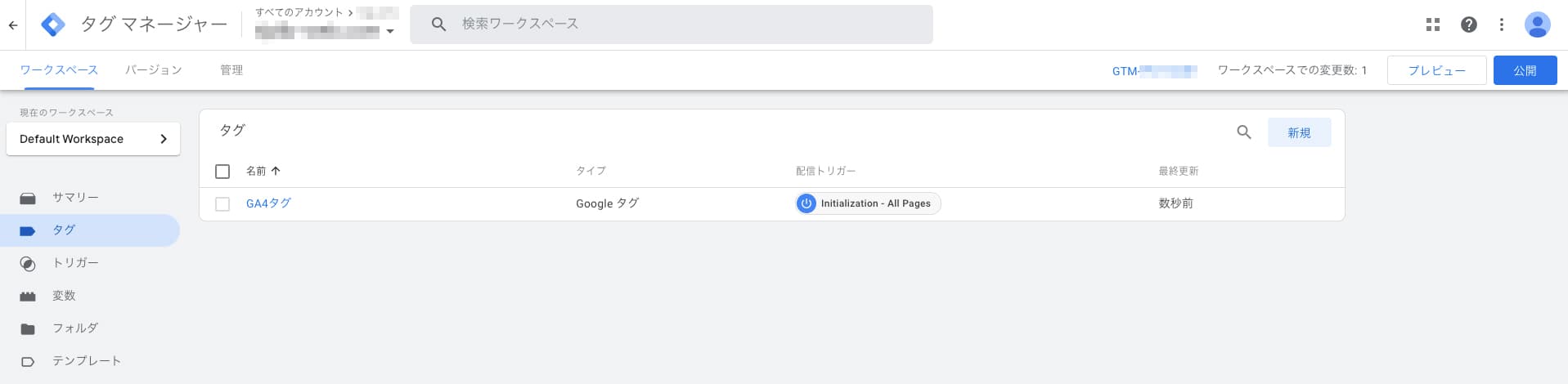Open the Default Workspace selector

point(93,139)
